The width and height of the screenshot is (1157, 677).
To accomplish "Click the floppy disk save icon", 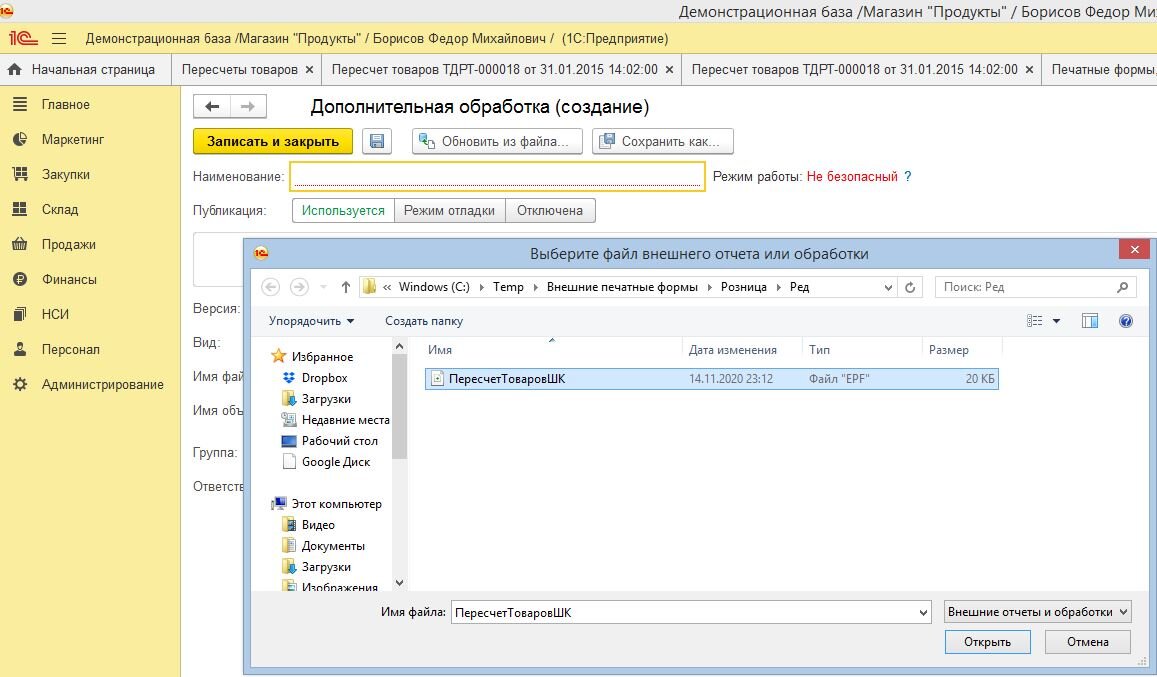I will [x=376, y=141].
